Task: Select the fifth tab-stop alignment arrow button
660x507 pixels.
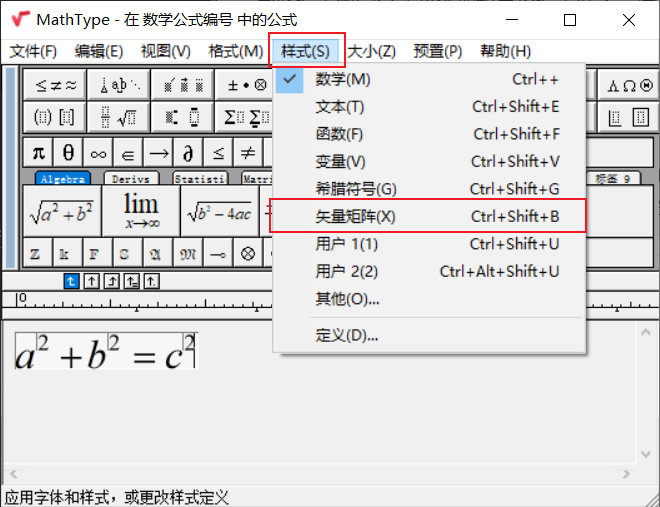Action: click(x=152, y=281)
